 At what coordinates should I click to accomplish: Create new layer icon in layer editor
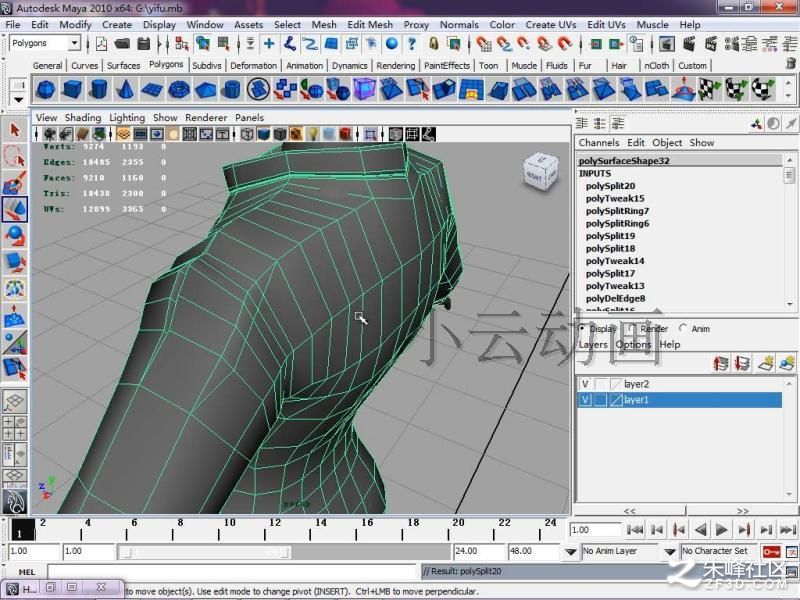click(765, 364)
